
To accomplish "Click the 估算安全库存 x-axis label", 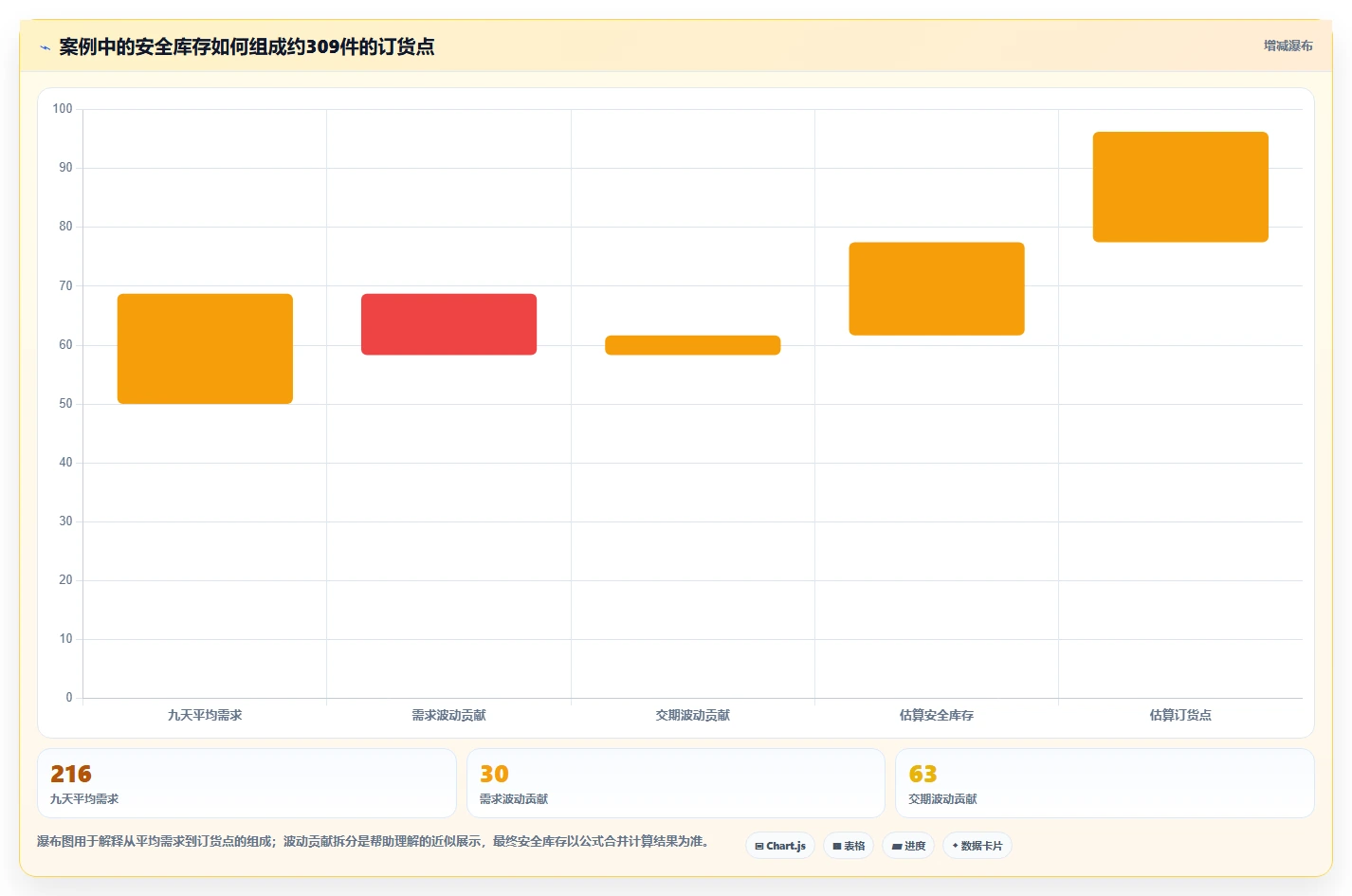I will [937, 715].
